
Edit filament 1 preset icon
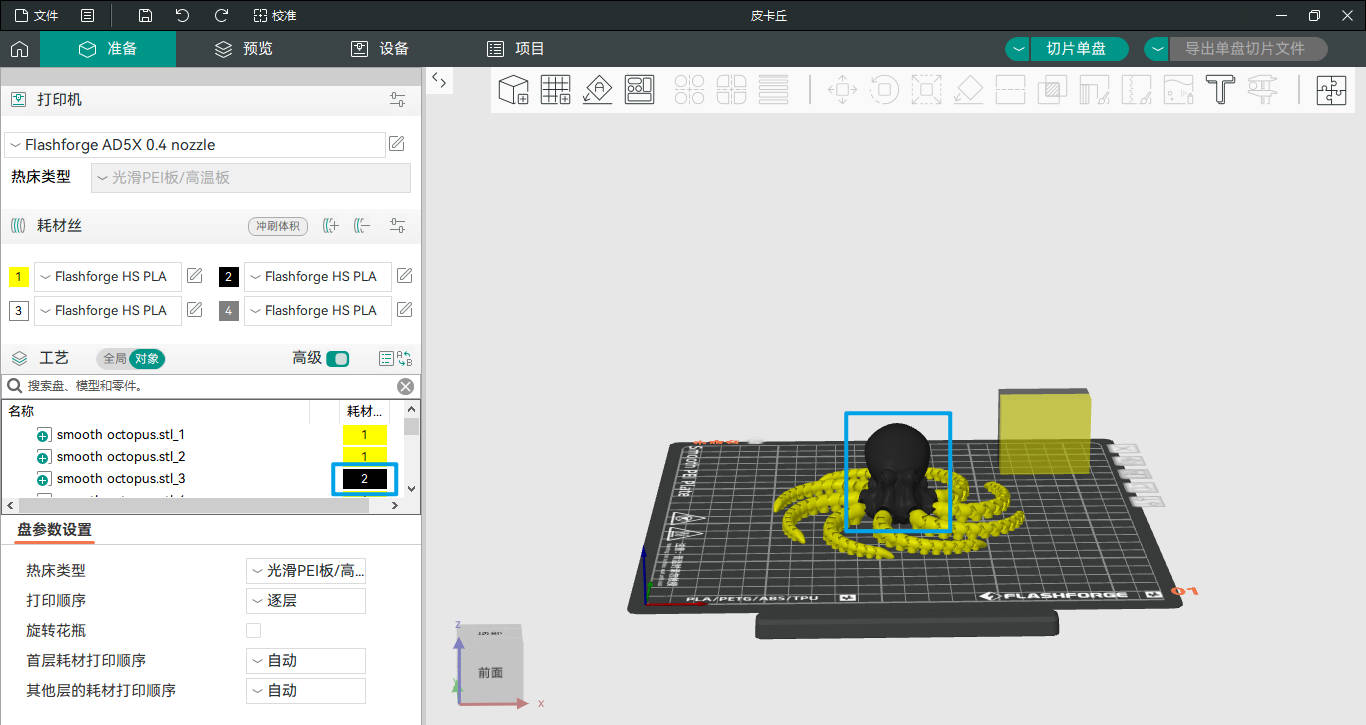pyautogui.click(x=195, y=276)
